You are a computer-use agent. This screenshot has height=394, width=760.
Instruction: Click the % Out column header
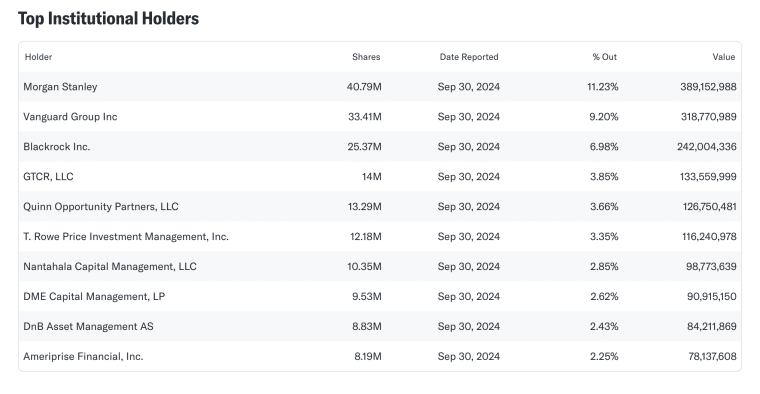pyautogui.click(x=604, y=57)
